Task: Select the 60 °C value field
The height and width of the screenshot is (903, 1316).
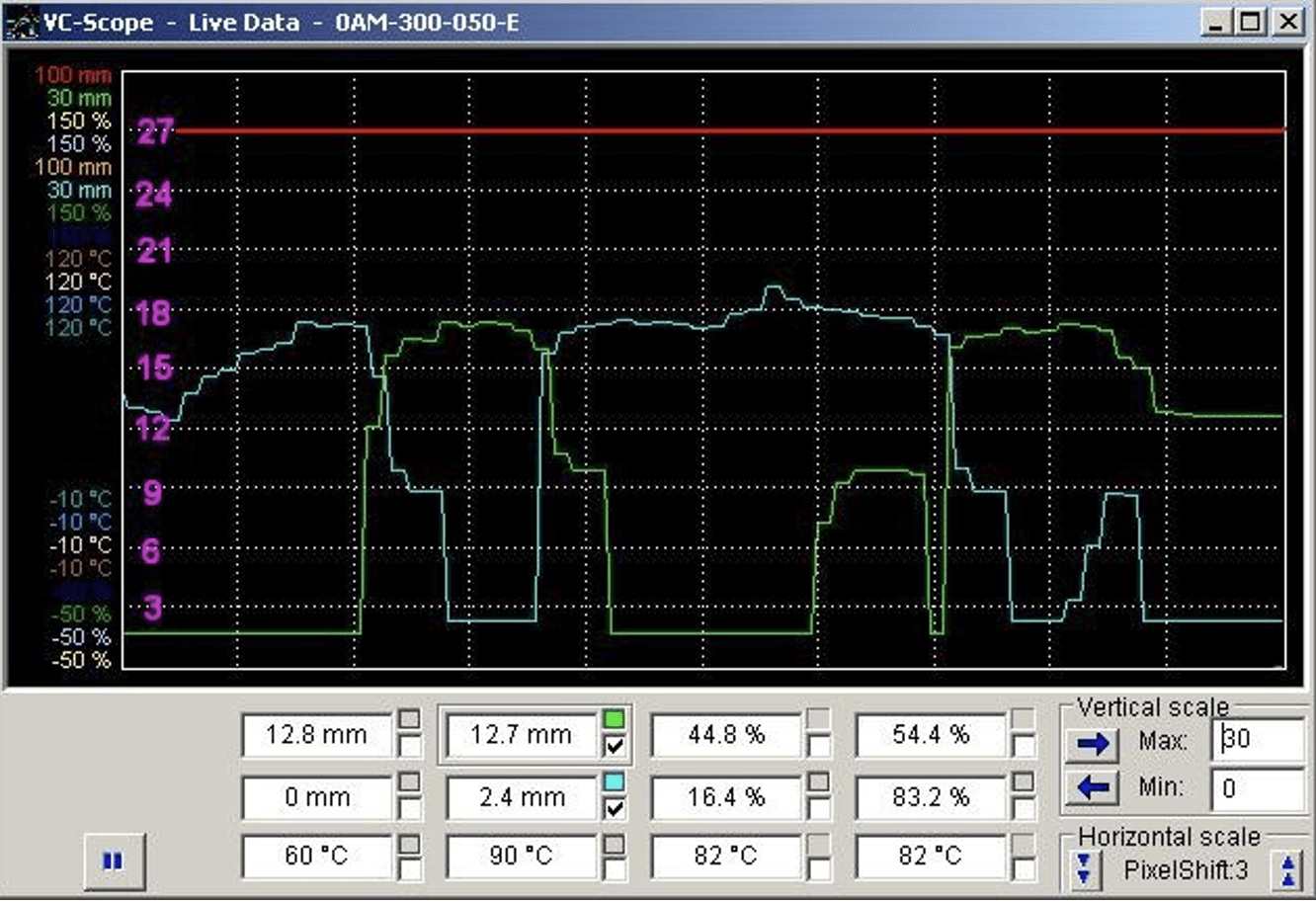Action: click(317, 856)
